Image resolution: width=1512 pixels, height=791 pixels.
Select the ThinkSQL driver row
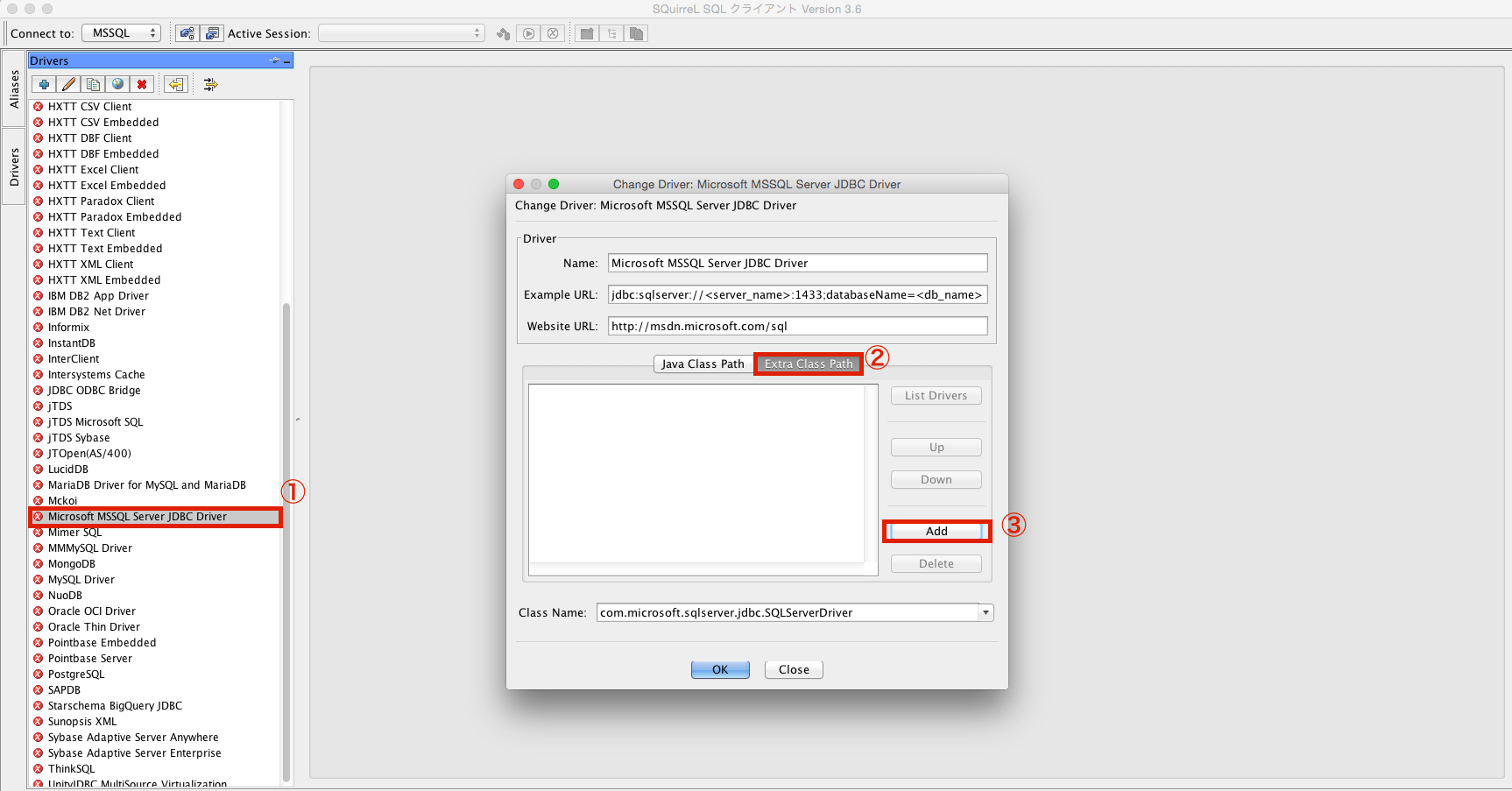pyautogui.click(x=156, y=768)
